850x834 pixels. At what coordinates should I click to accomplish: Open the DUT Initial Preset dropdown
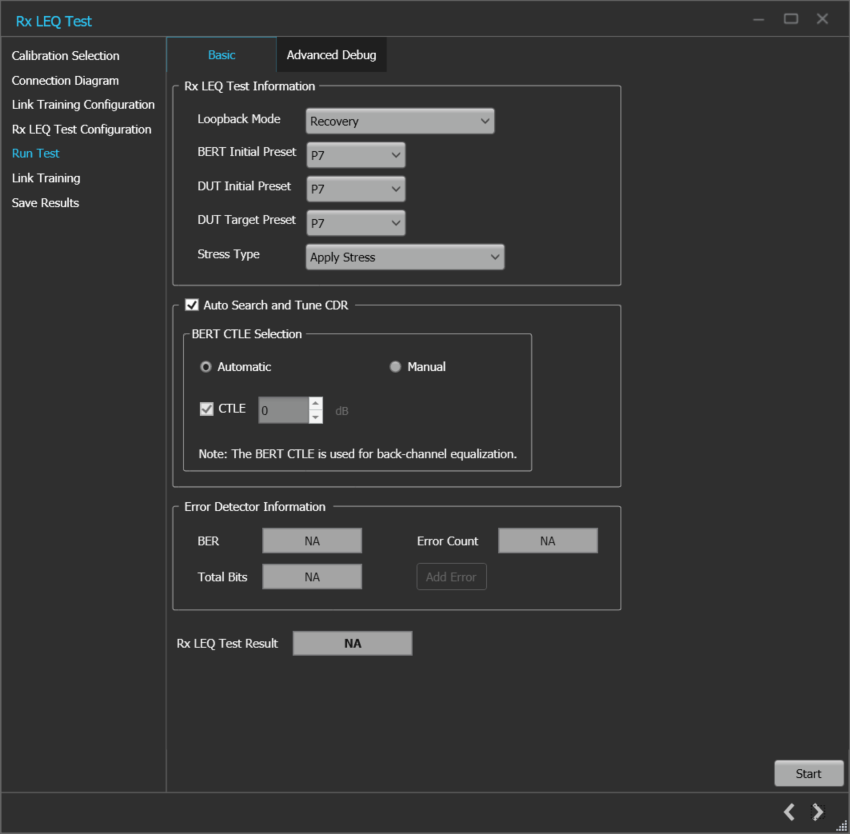(355, 188)
